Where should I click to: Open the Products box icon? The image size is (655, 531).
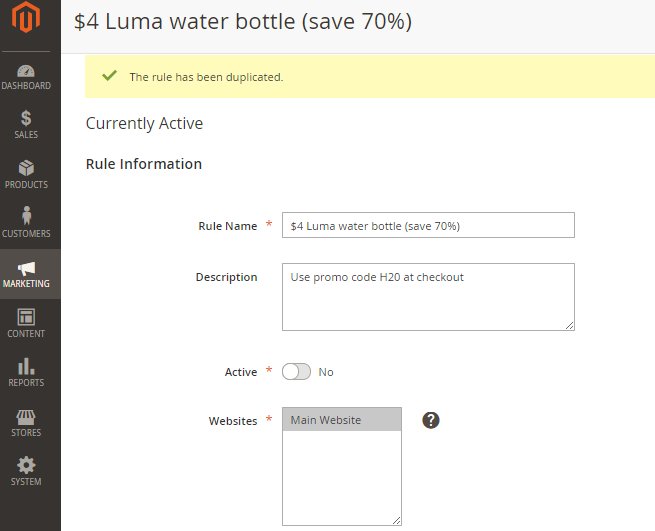click(x=26, y=168)
